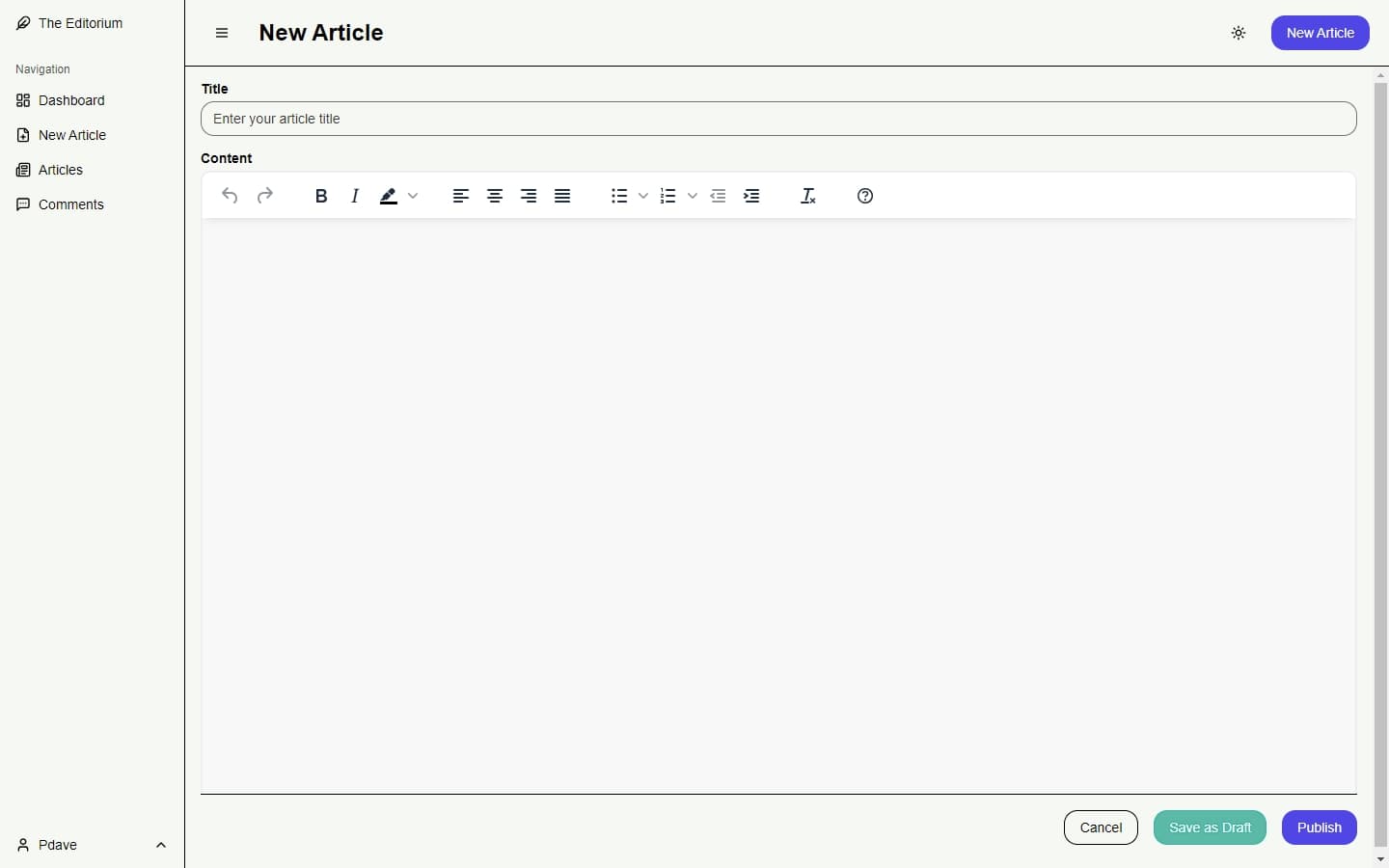Clear formatting from selected text

[808, 196]
